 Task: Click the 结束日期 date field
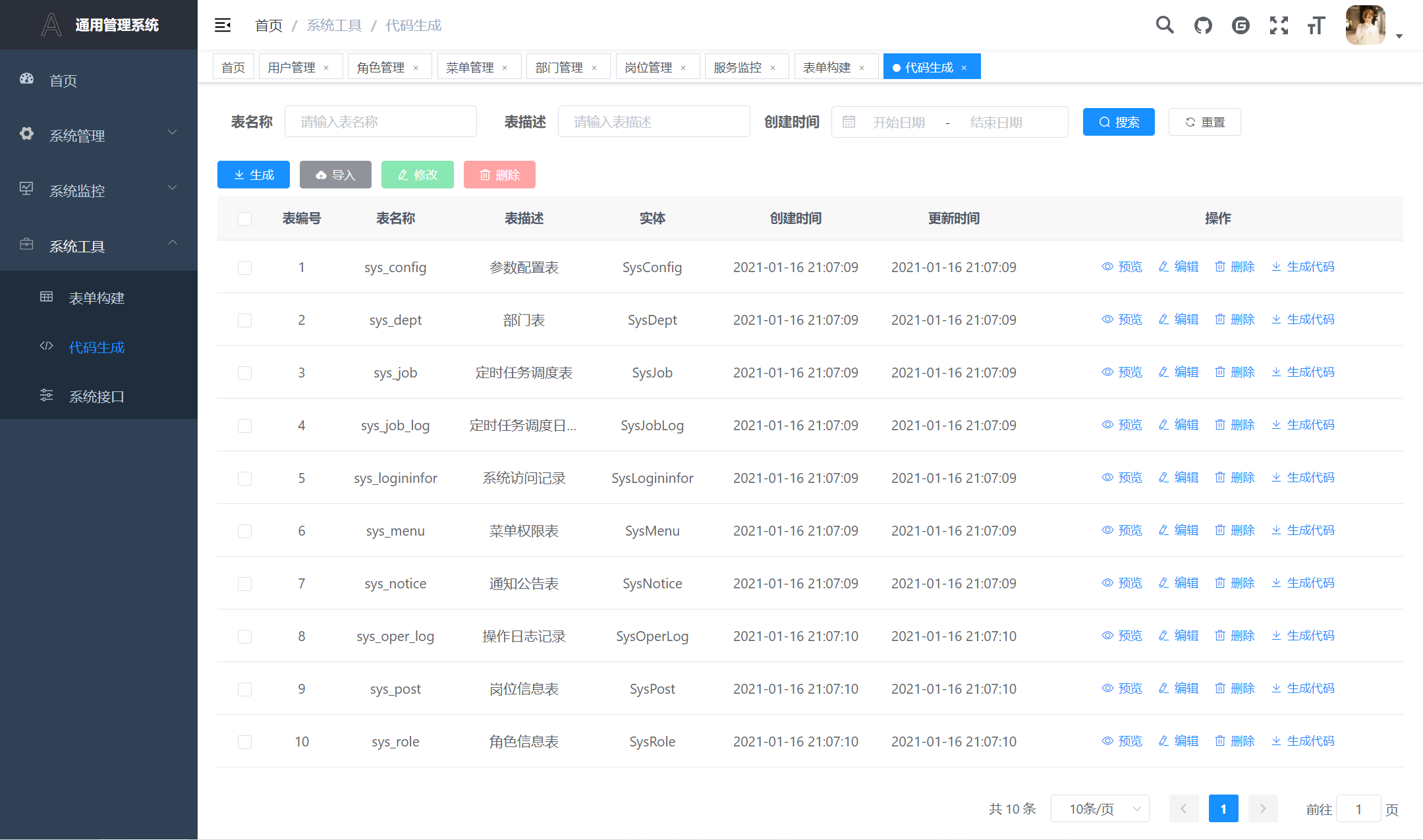click(x=996, y=123)
